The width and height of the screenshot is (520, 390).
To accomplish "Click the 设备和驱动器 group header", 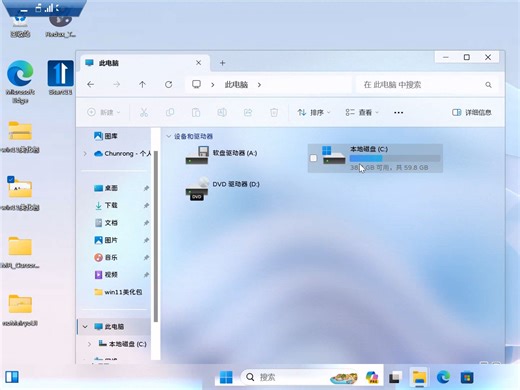I will [x=193, y=136].
